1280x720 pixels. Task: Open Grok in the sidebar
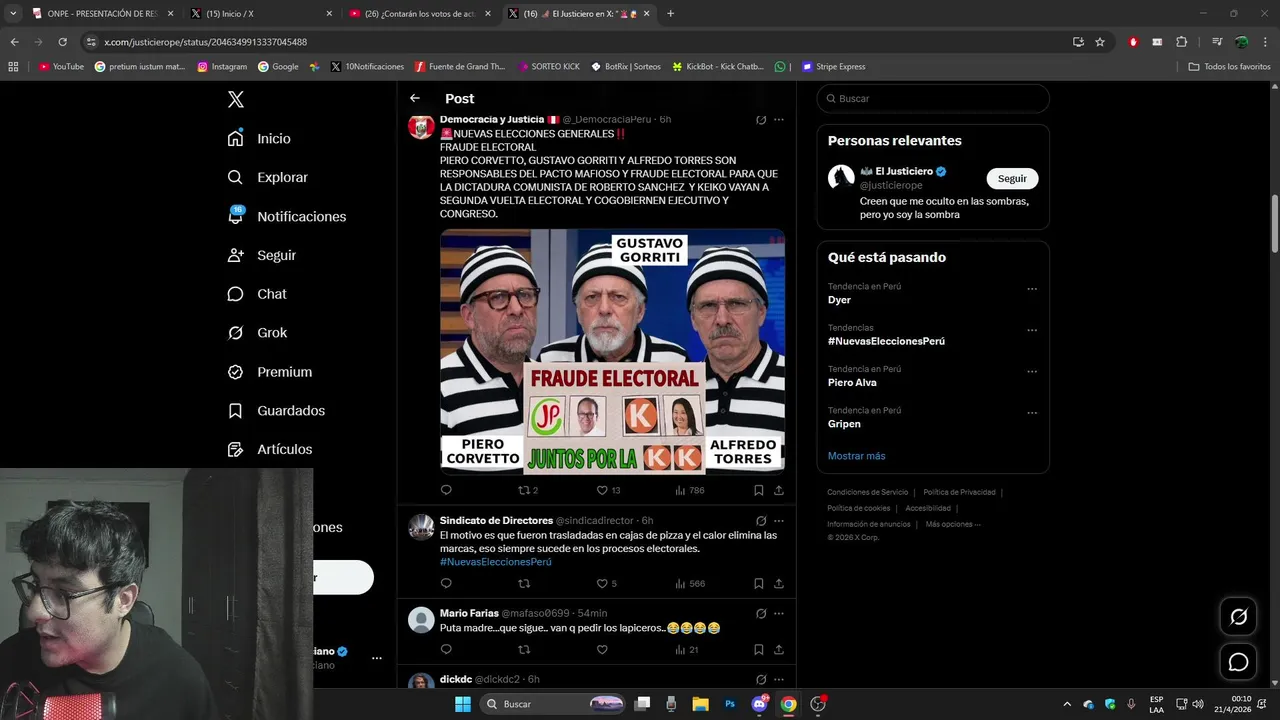[x=257, y=332]
